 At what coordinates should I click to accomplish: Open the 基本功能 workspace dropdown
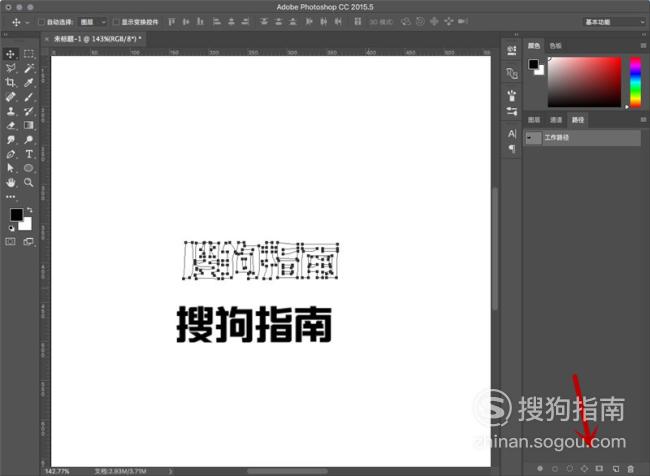click(x=615, y=22)
